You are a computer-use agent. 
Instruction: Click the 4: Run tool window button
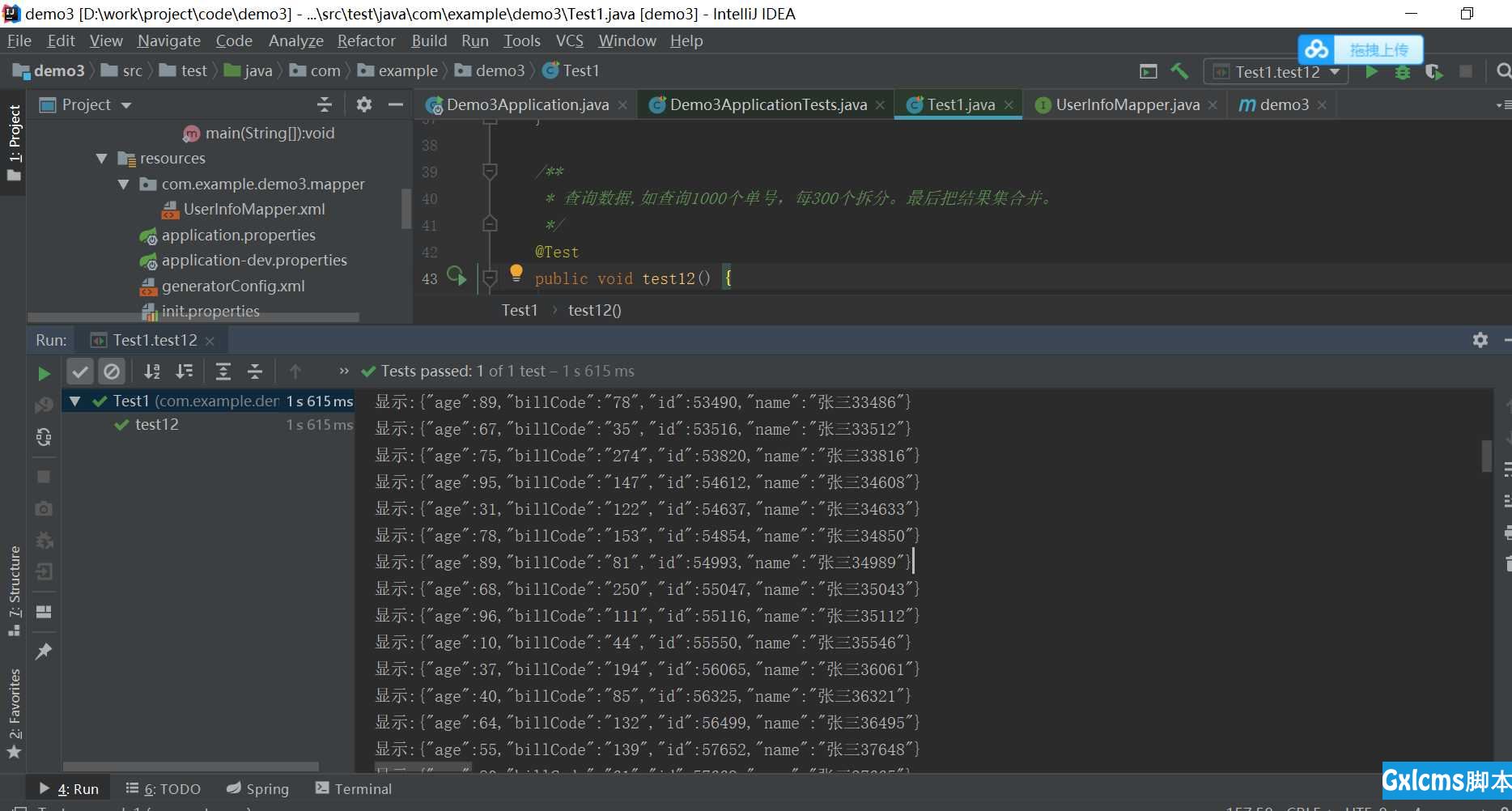(x=70, y=788)
